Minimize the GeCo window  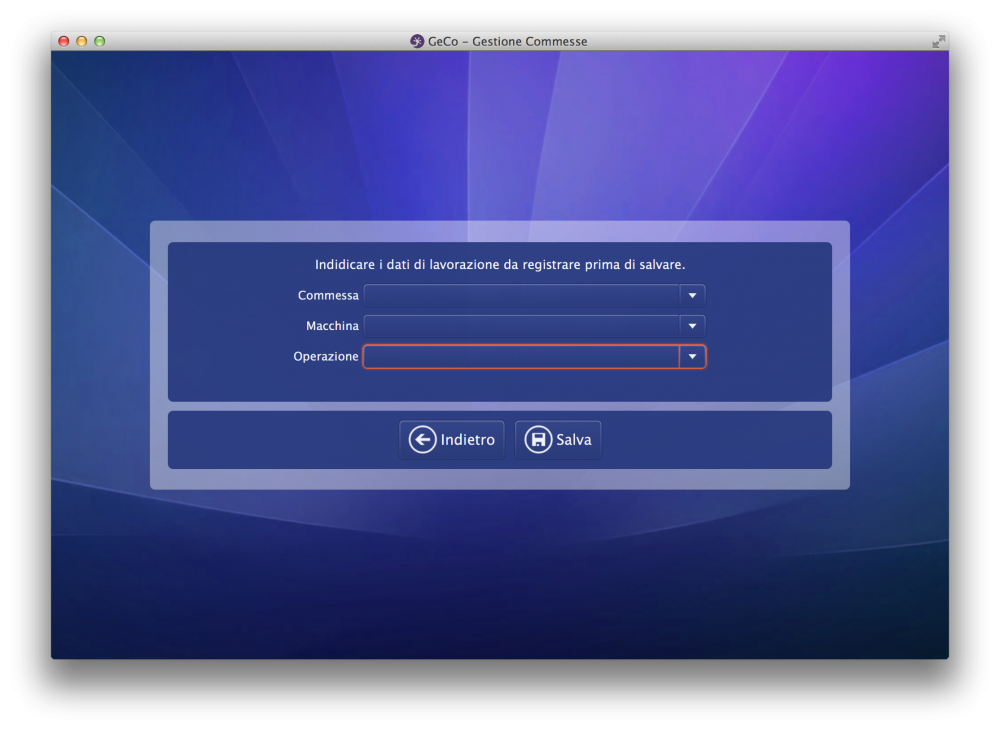coord(82,41)
